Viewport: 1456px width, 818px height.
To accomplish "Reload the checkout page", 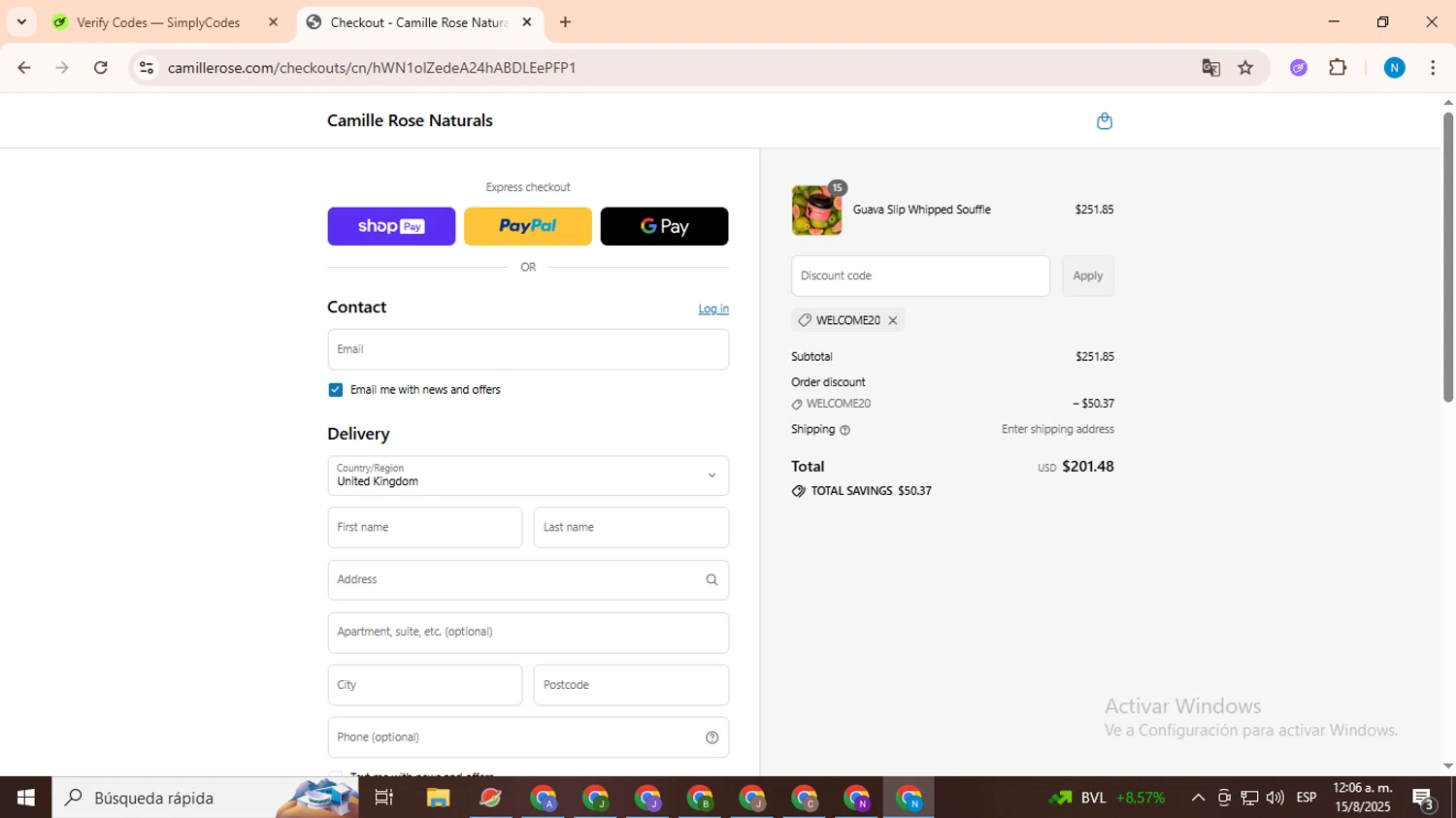I will (x=101, y=68).
